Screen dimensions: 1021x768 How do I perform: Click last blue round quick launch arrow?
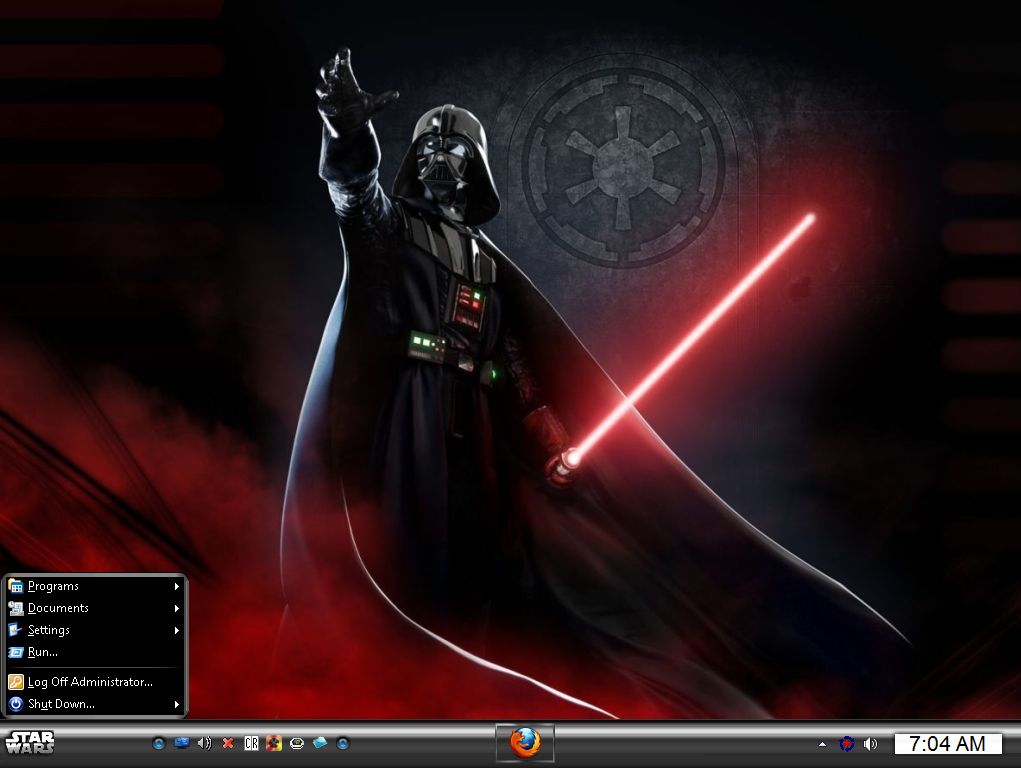tap(343, 743)
